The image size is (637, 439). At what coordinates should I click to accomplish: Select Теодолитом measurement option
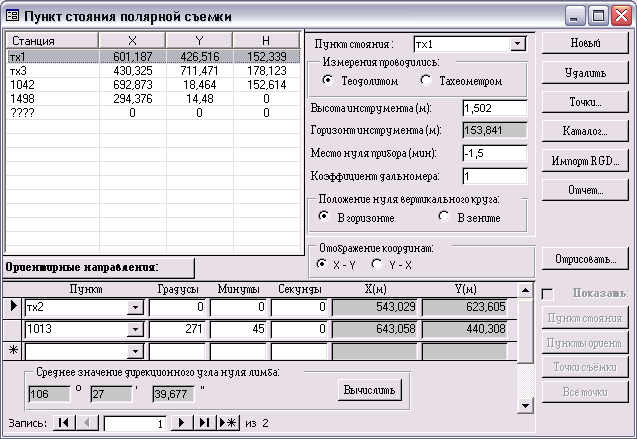pos(328,80)
